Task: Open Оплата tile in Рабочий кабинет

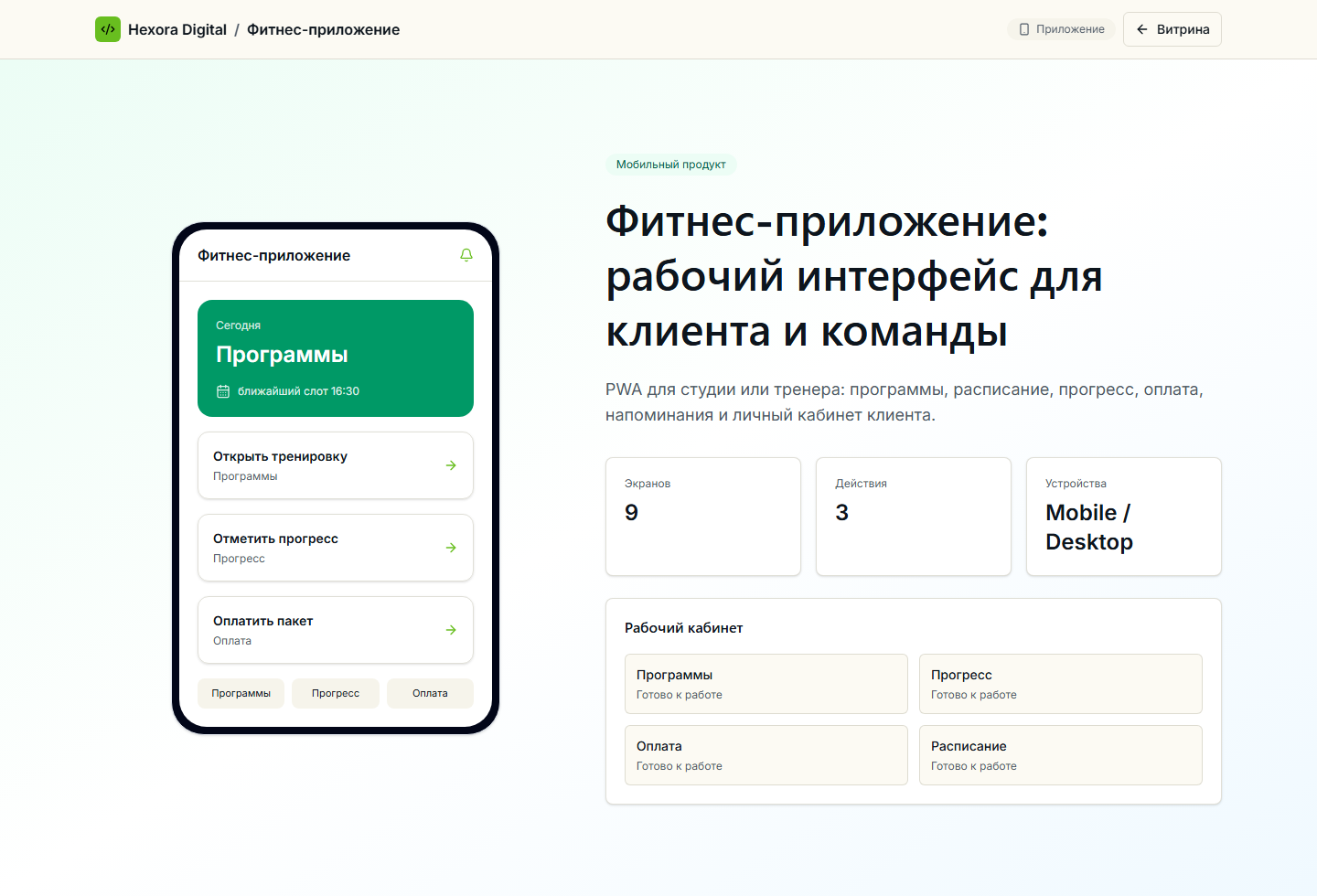Action: point(766,755)
